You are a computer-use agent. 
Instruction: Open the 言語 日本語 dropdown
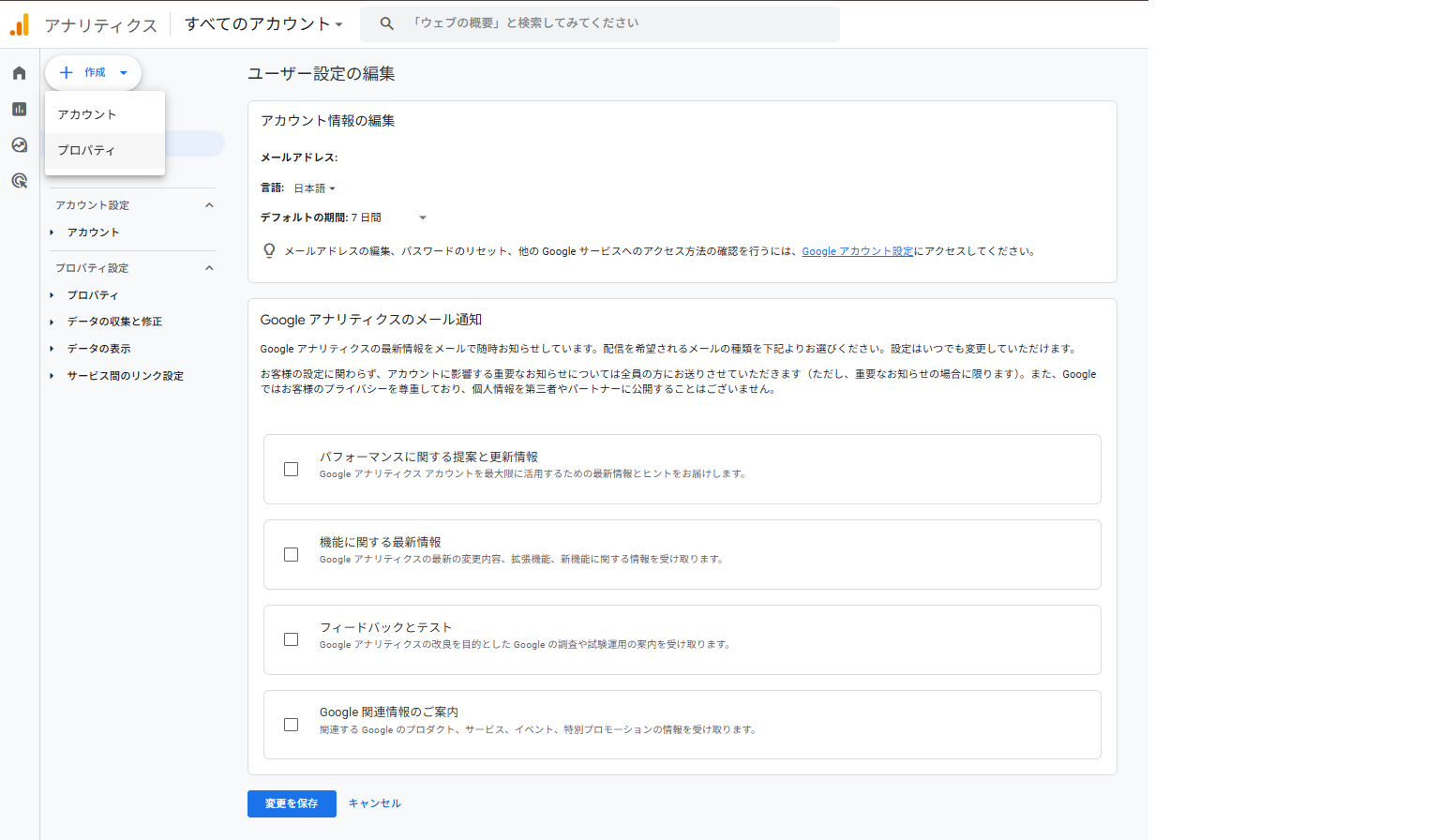[314, 188]
